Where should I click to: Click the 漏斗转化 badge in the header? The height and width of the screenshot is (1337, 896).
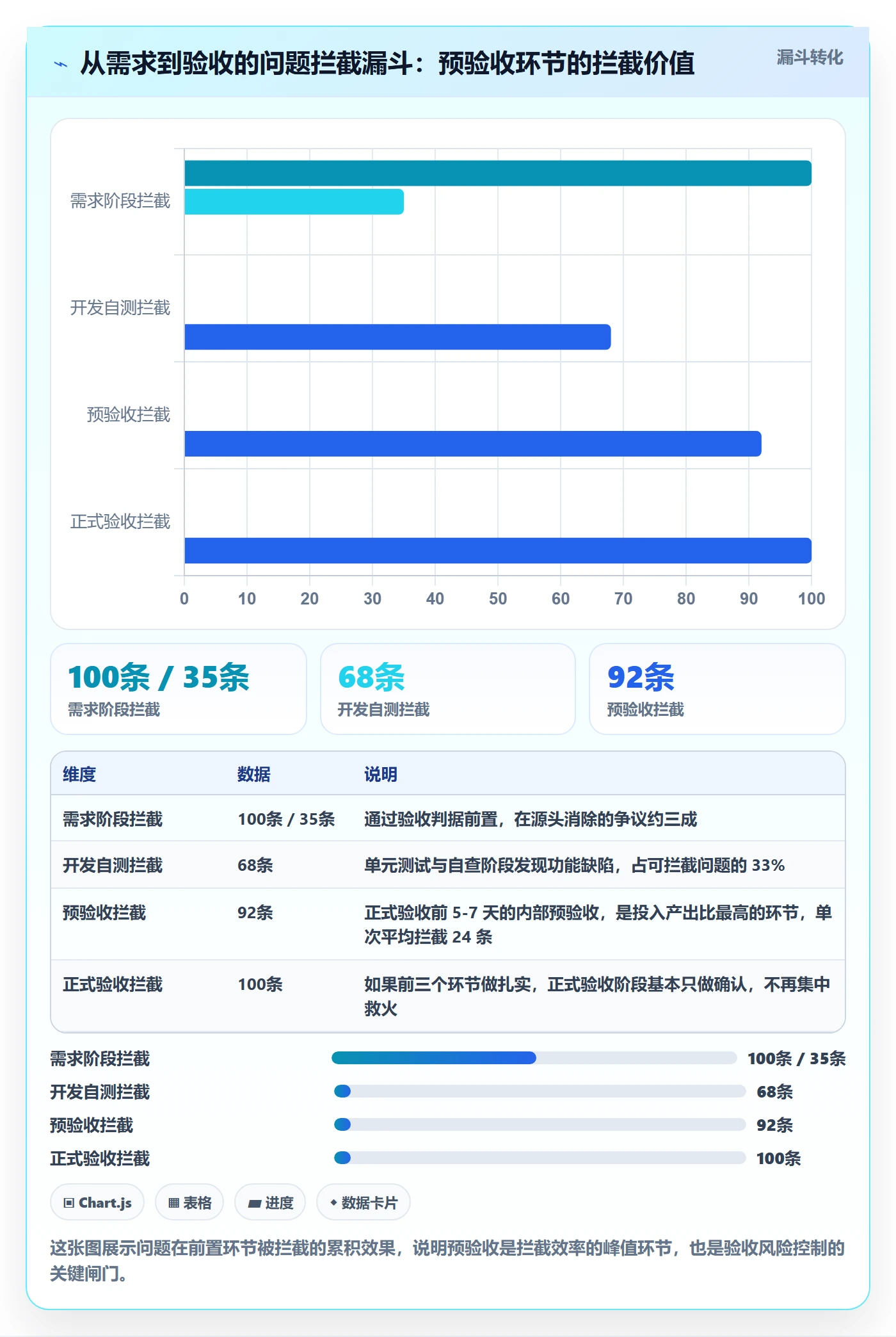coord(810,58)
